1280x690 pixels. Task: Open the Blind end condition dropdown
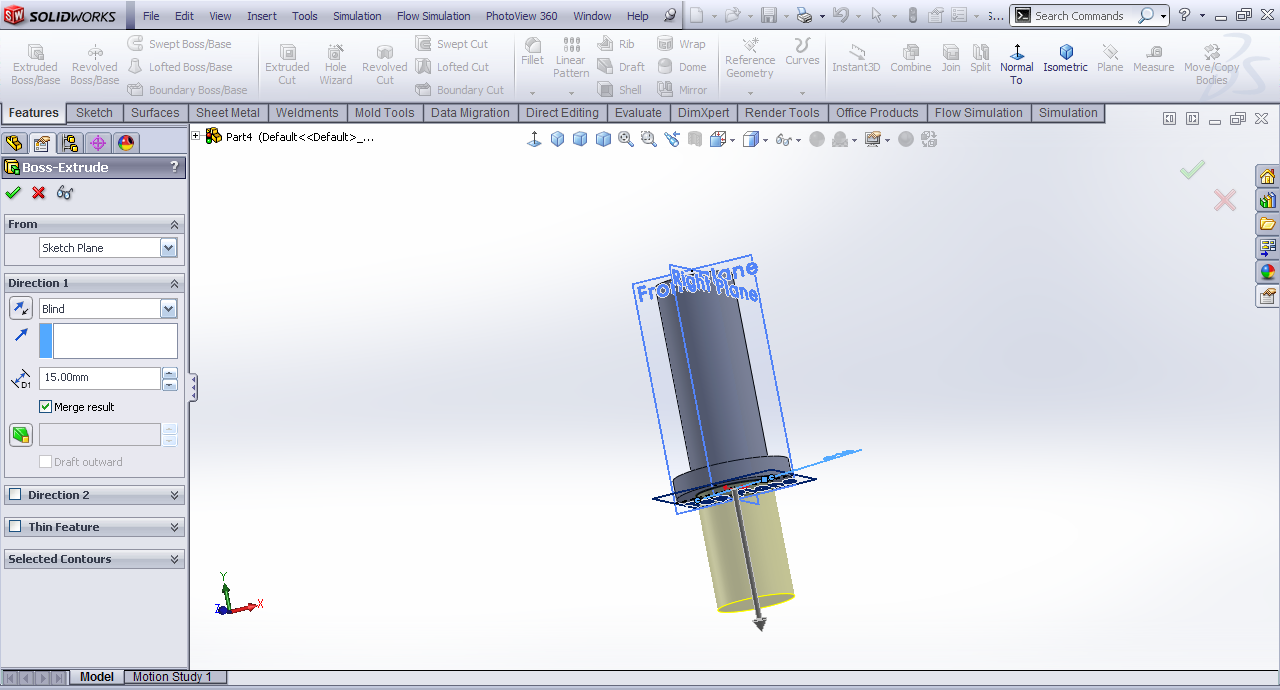tap(168, 309)
